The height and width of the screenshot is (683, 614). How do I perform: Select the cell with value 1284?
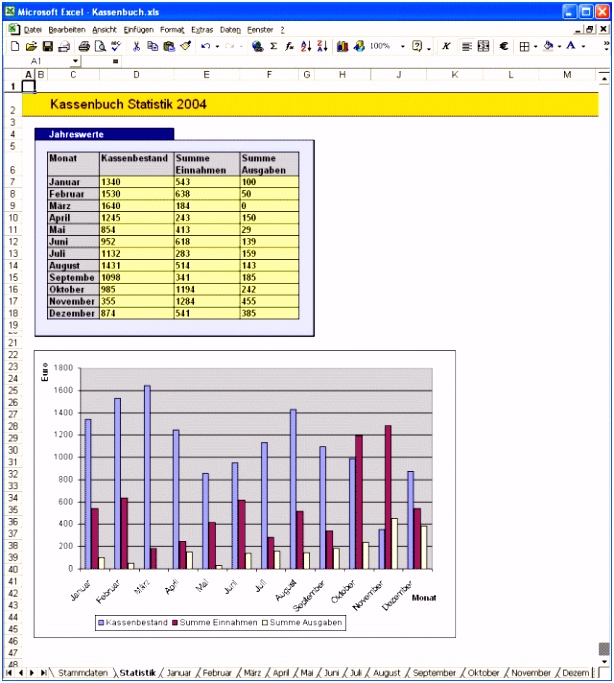(x=207, y=301)
